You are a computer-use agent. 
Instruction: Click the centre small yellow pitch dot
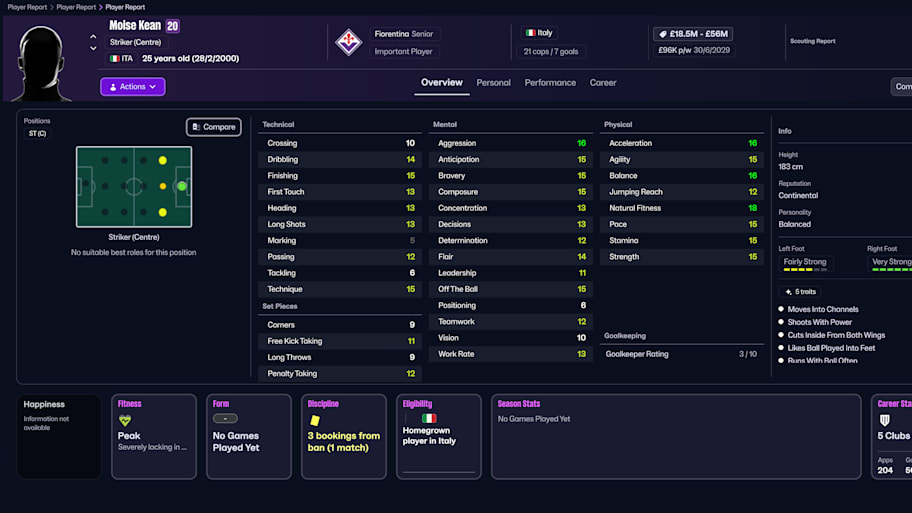(x=163, y=186)
